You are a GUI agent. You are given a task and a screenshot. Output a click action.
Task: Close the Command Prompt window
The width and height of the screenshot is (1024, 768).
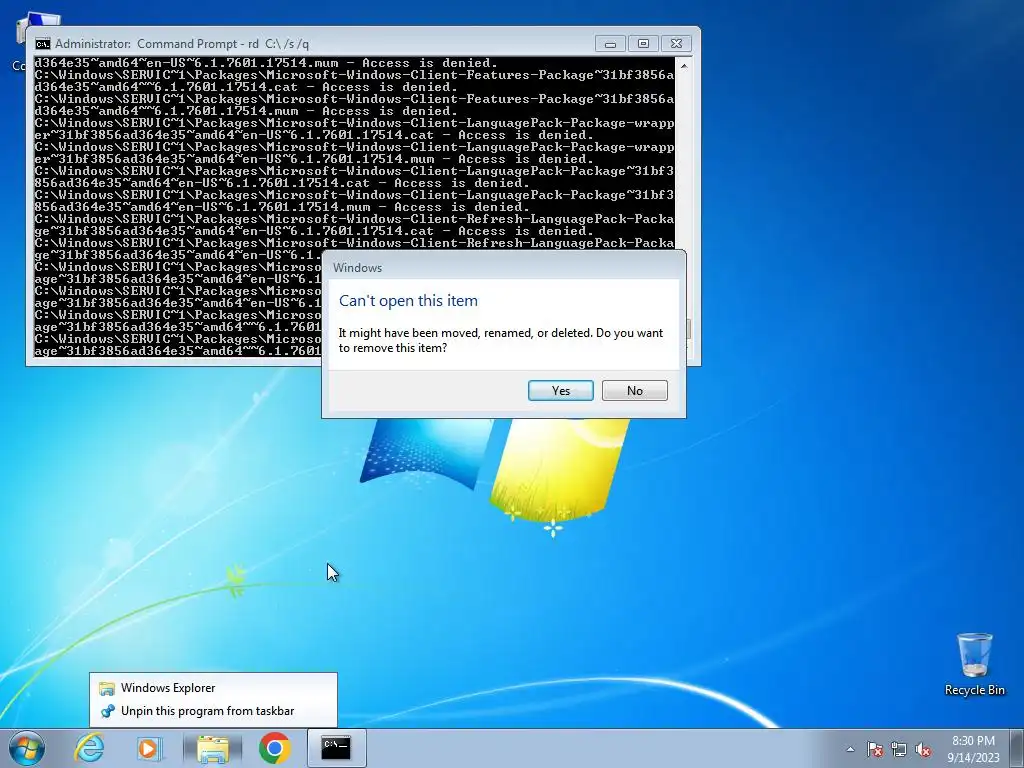(677, 44)
